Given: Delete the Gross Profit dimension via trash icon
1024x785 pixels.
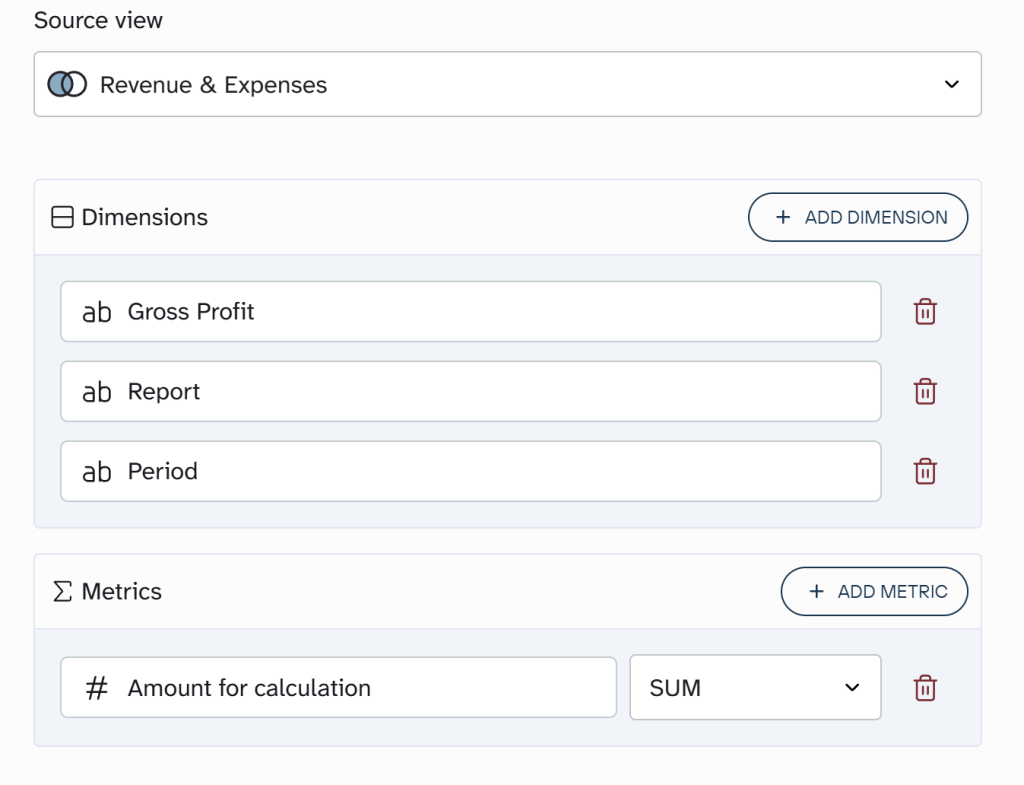Looking at the screenshot, I should pyautogui.click(x=925, y=311).
